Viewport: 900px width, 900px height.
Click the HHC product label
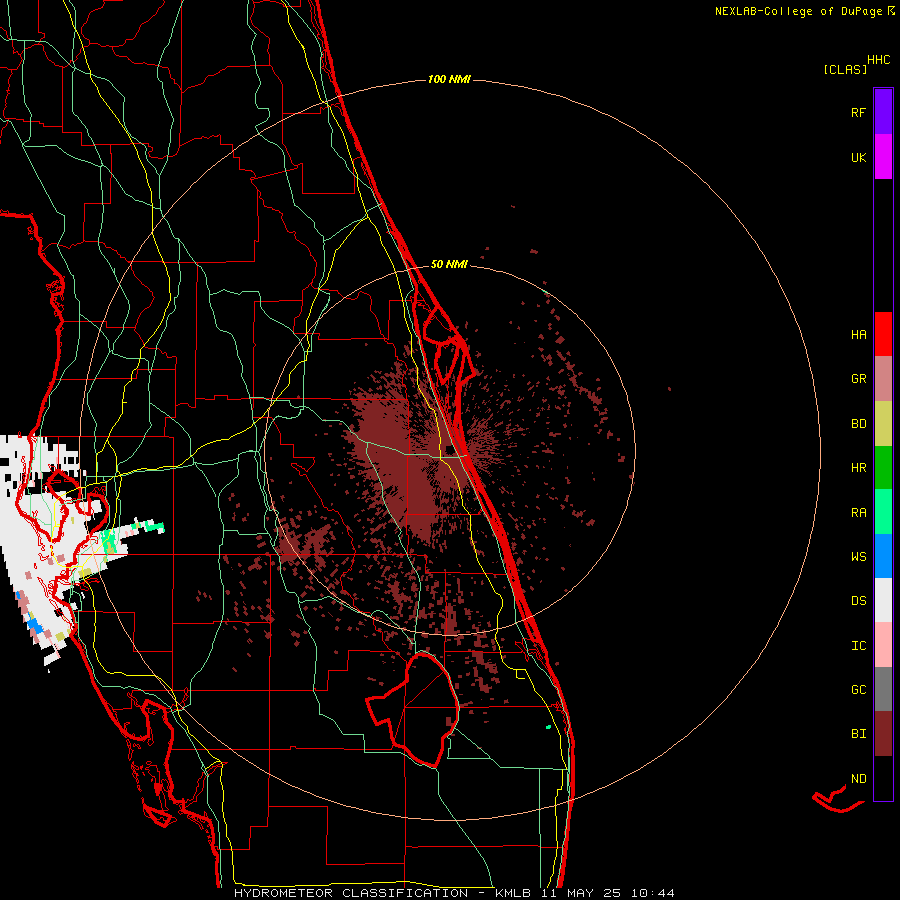point(878,60)
